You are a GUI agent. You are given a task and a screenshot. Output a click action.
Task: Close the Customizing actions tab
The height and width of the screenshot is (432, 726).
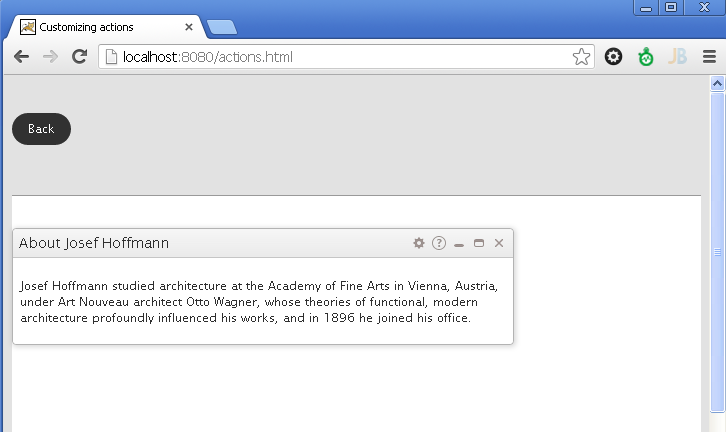pos(189,27)
